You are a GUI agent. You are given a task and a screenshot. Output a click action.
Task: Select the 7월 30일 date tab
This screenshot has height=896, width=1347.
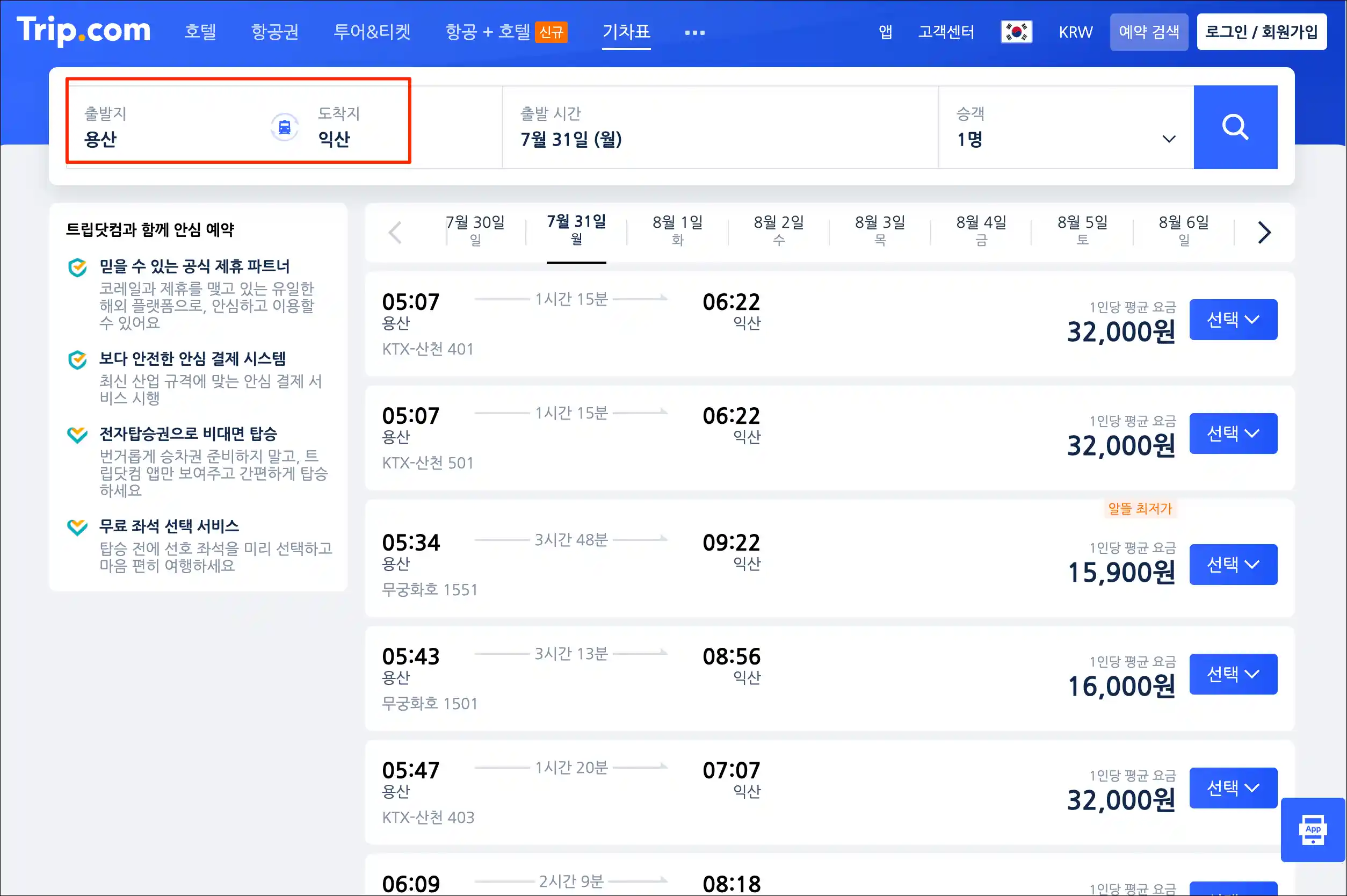(x=475, y=230)
